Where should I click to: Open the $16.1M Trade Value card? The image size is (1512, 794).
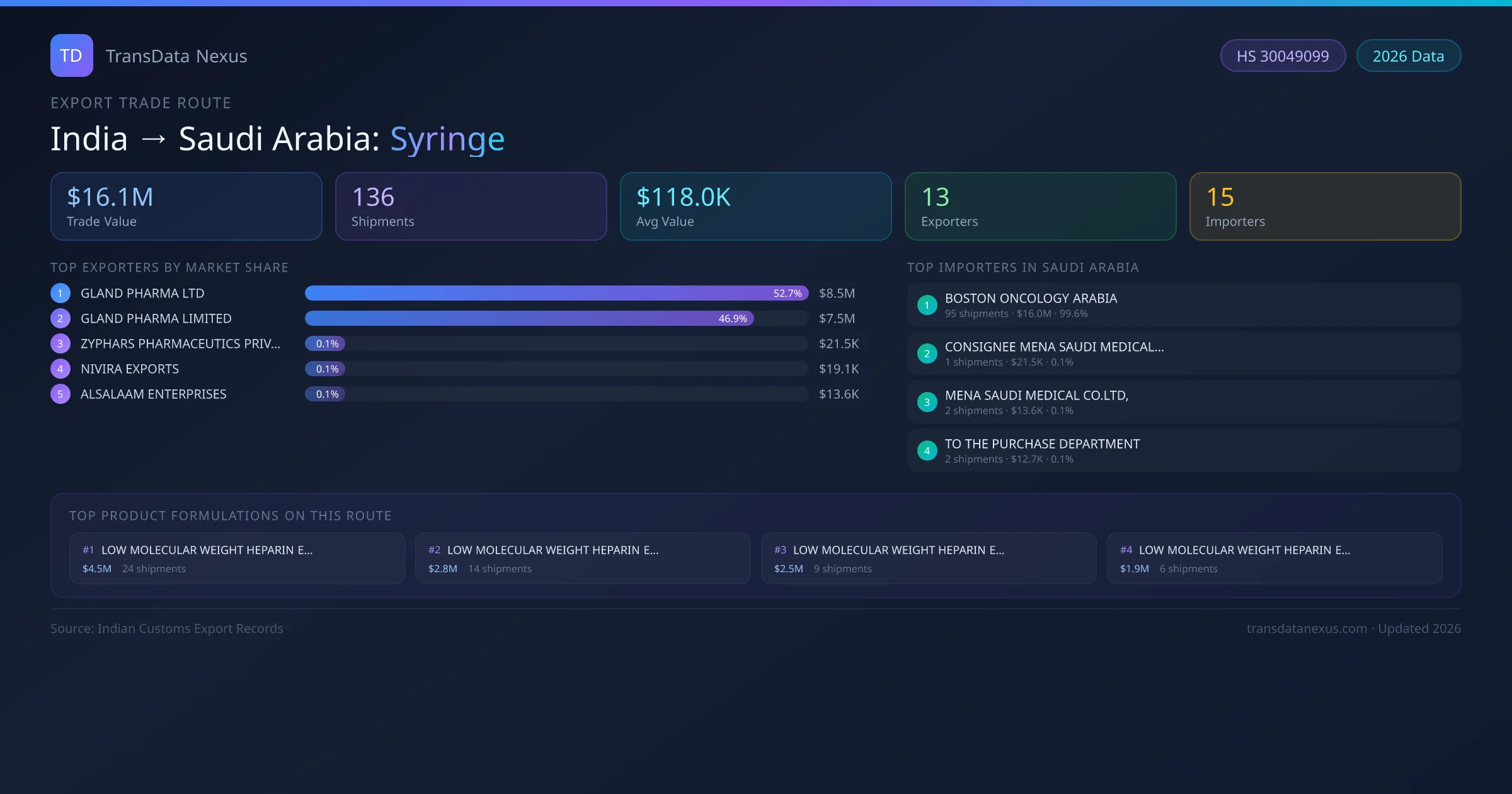[186, 207]
